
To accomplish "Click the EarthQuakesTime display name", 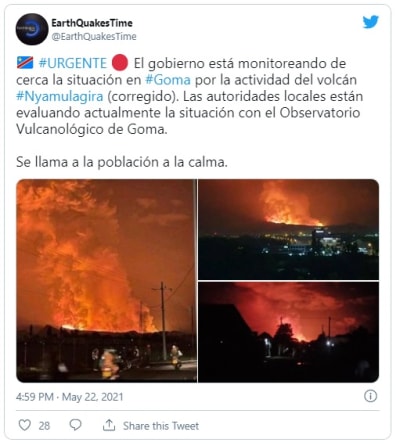I will pyautogui.click(x=92, y=23).
